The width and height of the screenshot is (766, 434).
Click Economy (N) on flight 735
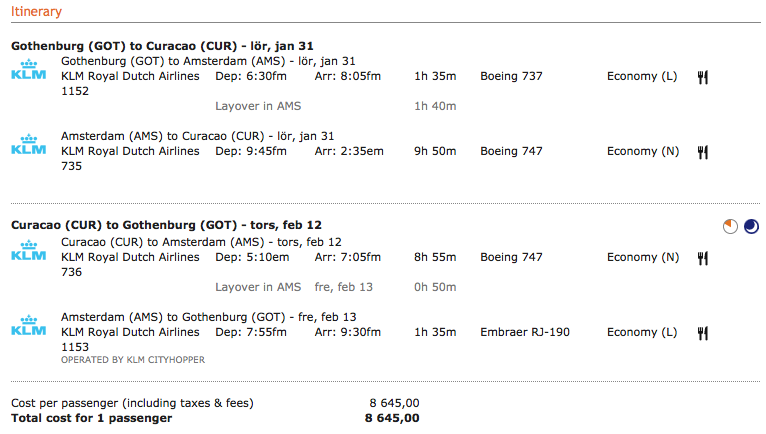(x=643, y=151)
